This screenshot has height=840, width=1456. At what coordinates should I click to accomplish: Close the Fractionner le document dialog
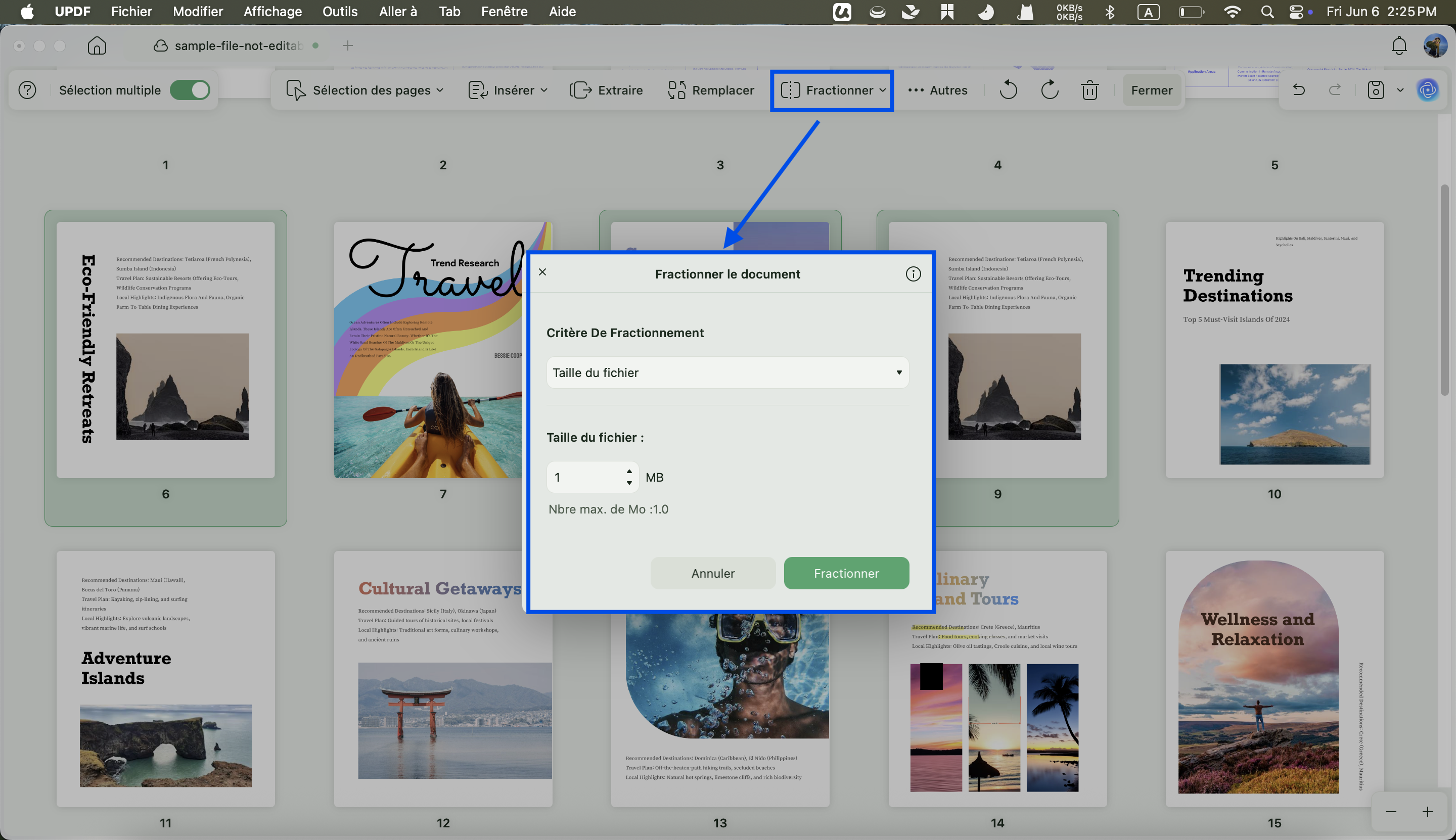point(542,272)
